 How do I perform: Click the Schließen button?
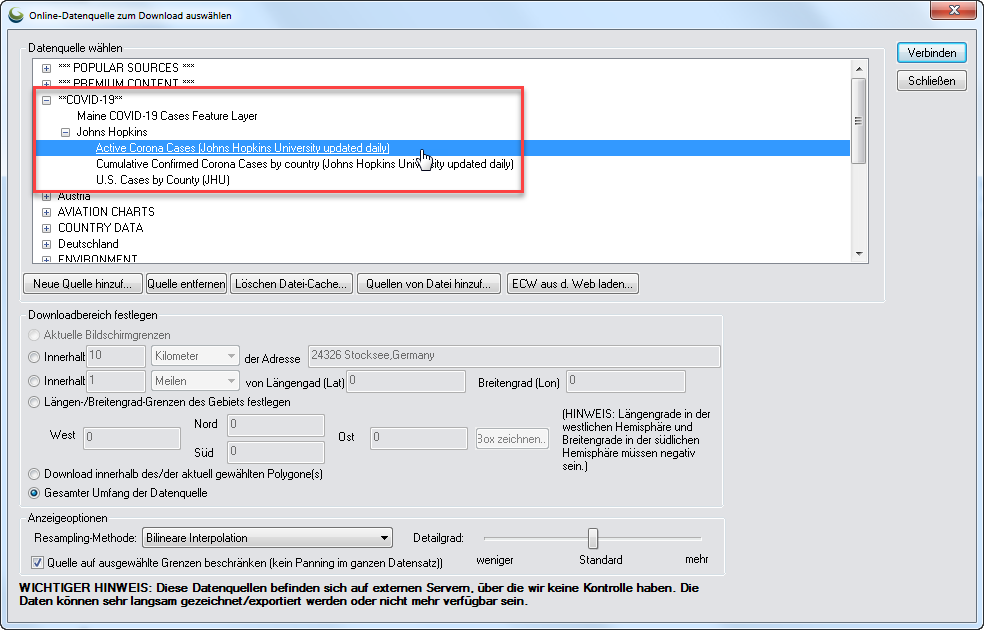coord(932,81)
